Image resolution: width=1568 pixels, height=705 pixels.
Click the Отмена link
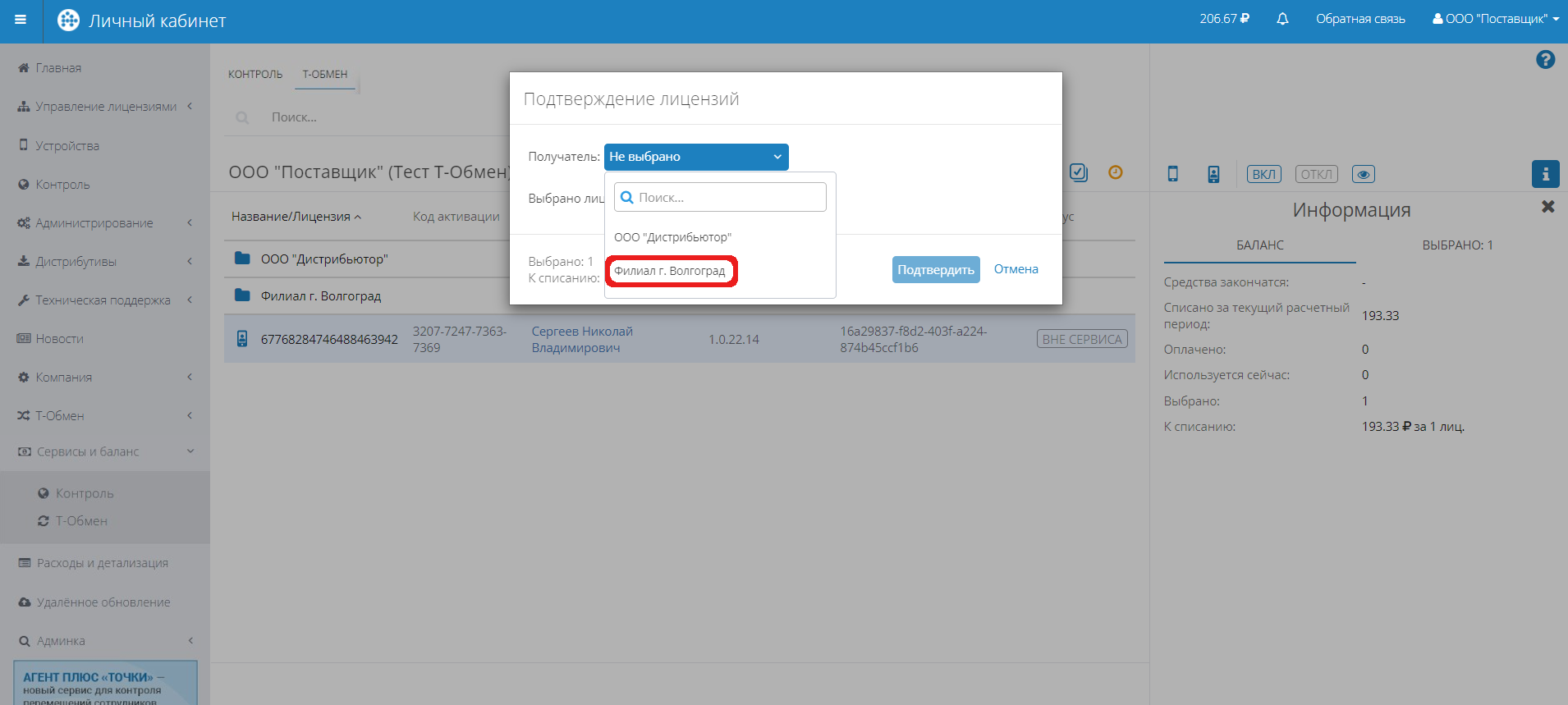click(x=1016, y=269)
